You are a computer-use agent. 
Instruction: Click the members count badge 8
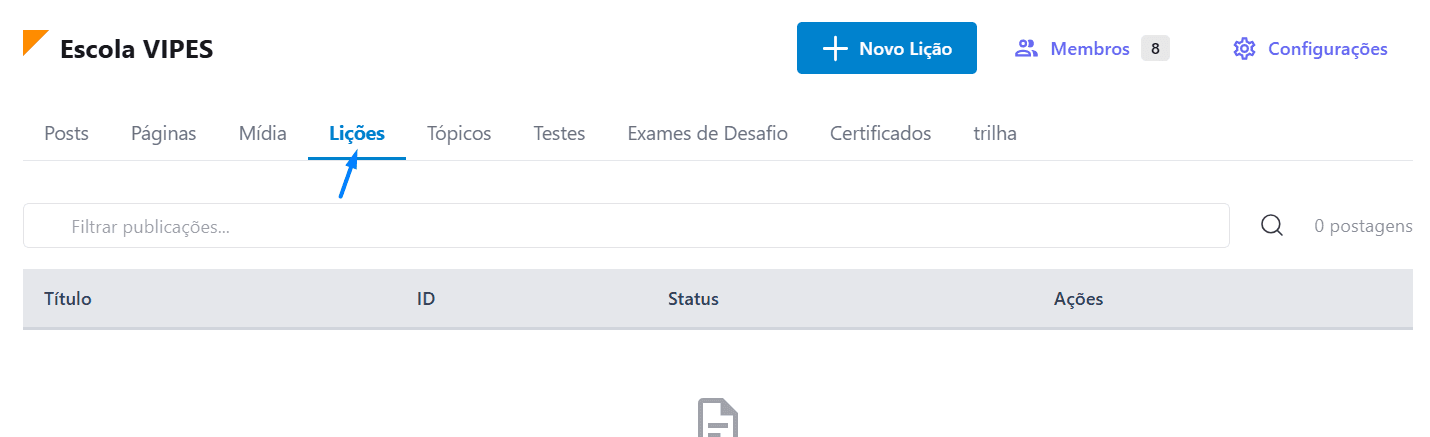click(1155, 48)
